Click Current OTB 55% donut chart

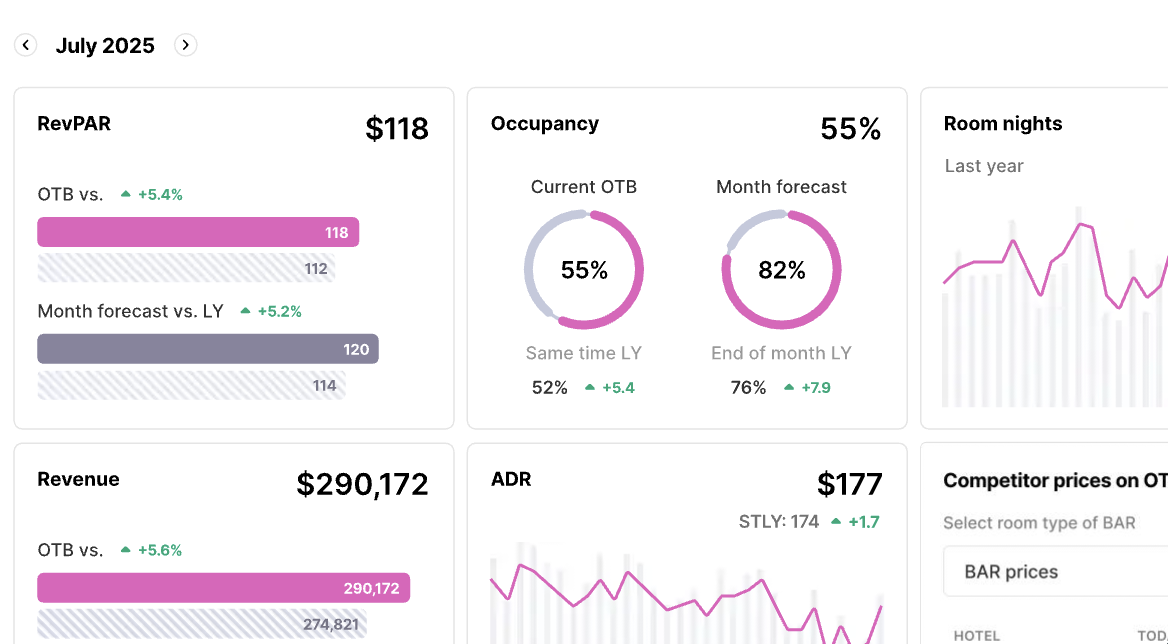(x=584, y=270)
